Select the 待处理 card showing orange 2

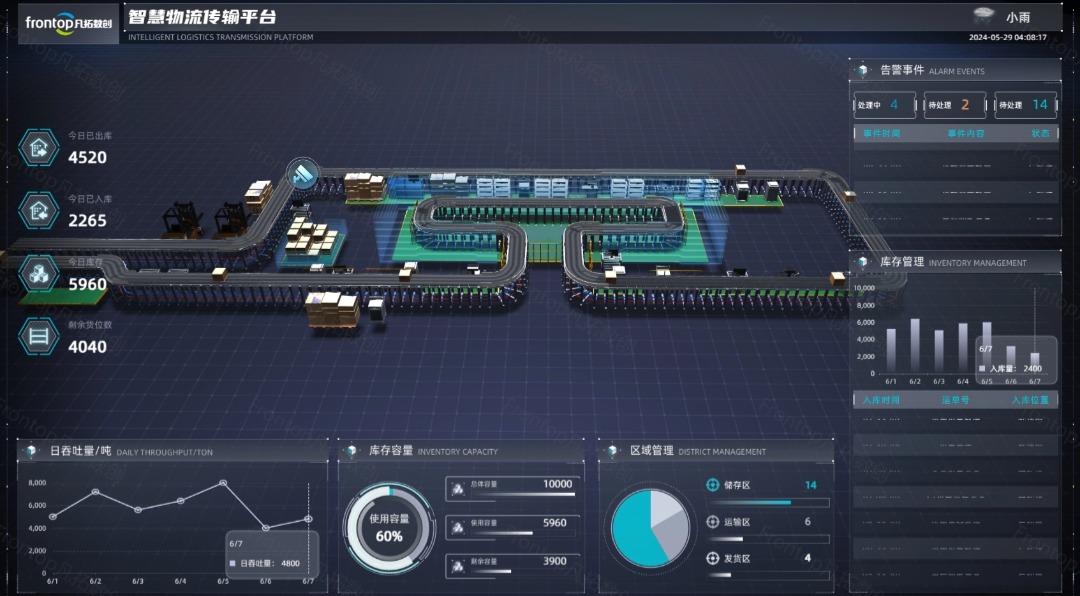(x=955, y=105)
